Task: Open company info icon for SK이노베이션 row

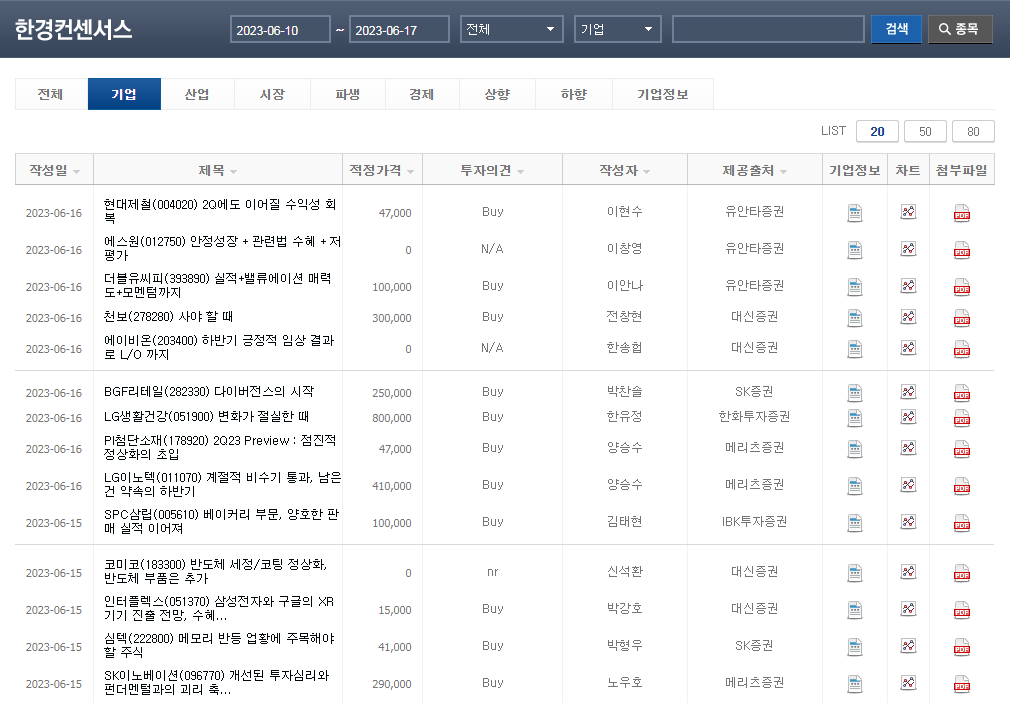Action: tap(855, 684)
